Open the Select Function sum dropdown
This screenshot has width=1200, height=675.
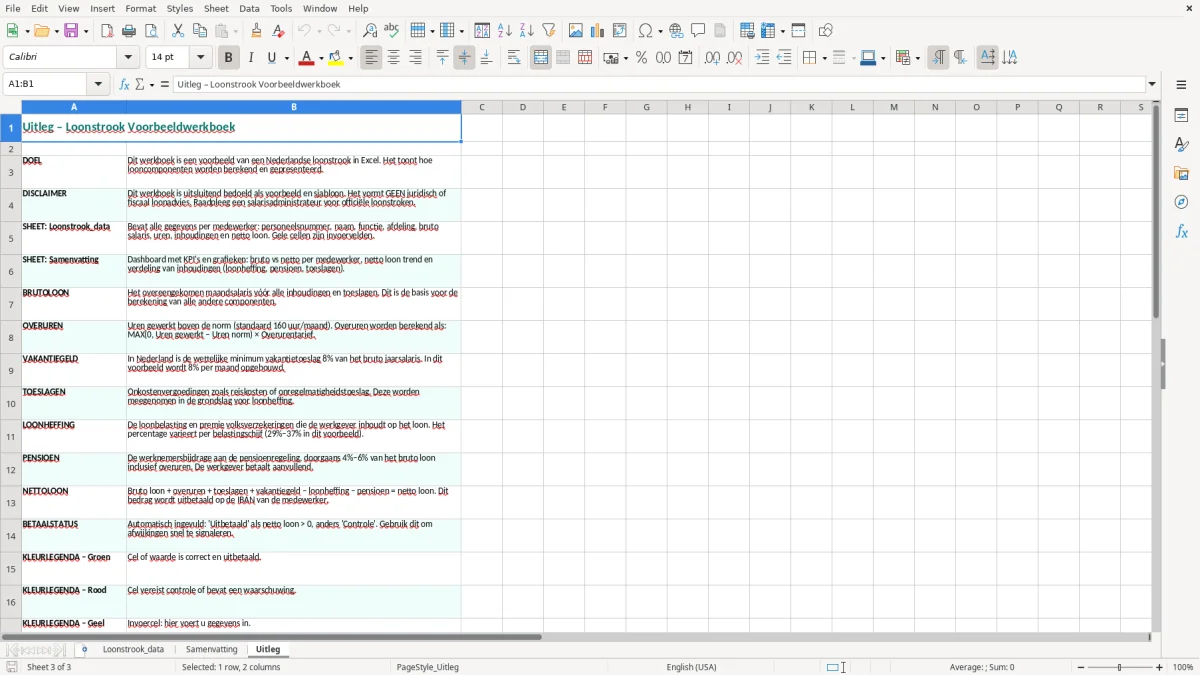click(x=152, y=84)
